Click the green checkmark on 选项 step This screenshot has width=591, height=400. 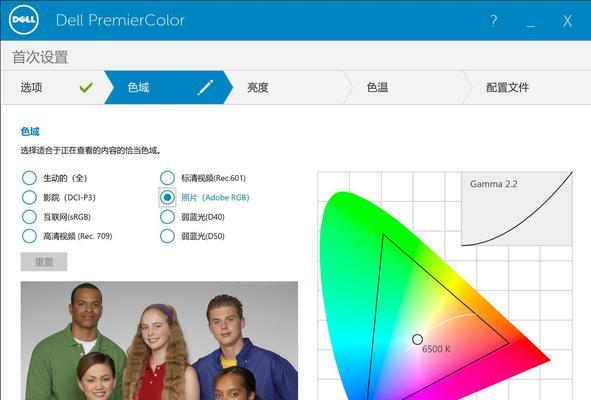tap(86, 87)
